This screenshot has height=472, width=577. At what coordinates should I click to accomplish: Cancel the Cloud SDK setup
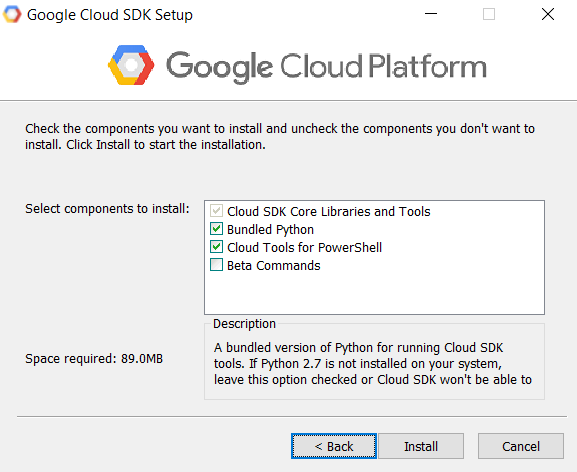click(521, 446)
